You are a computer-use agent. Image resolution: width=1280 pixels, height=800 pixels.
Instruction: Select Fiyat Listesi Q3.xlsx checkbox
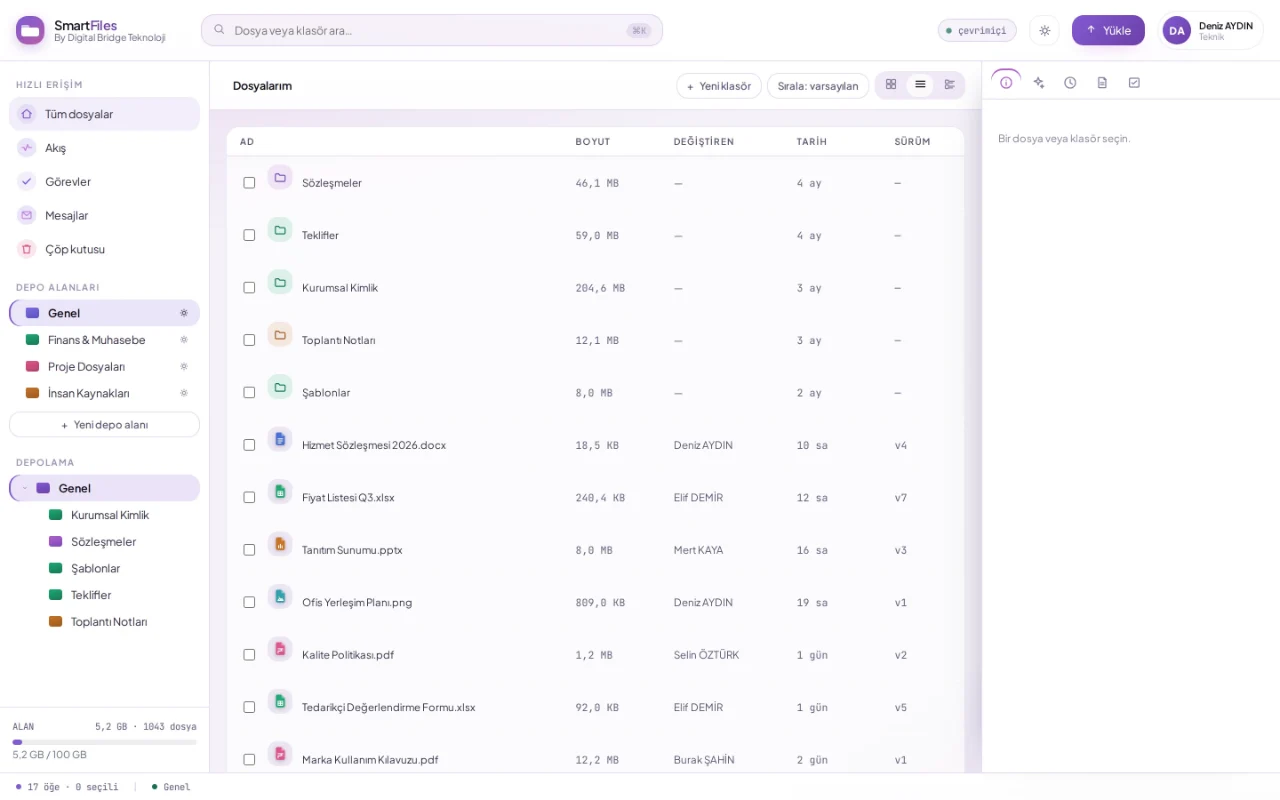(x=249, y=497)
